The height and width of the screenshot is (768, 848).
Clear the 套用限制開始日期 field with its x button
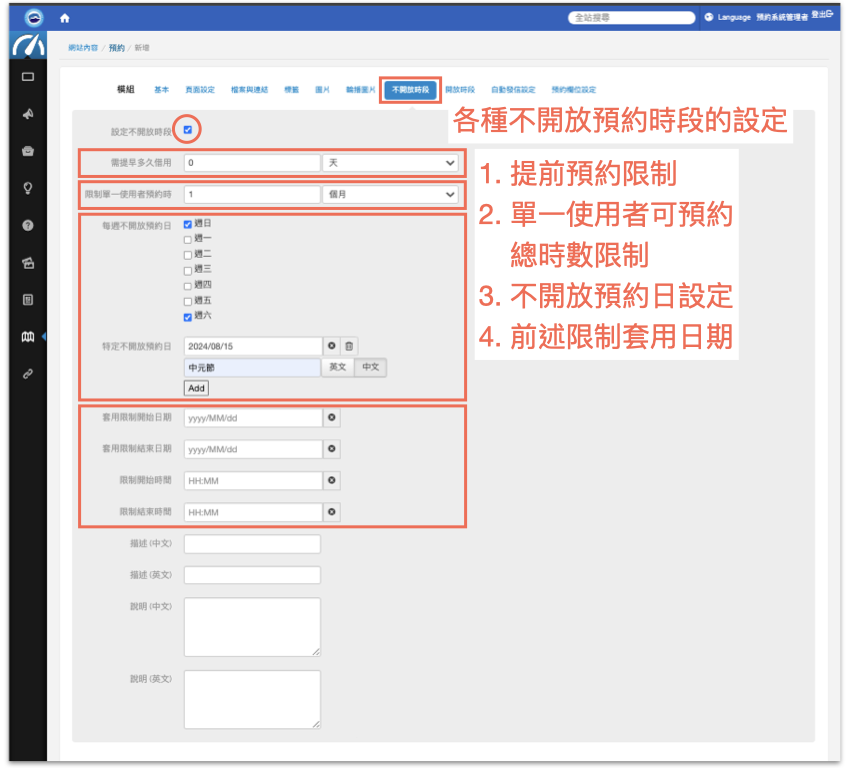click(x=334, y=417)
